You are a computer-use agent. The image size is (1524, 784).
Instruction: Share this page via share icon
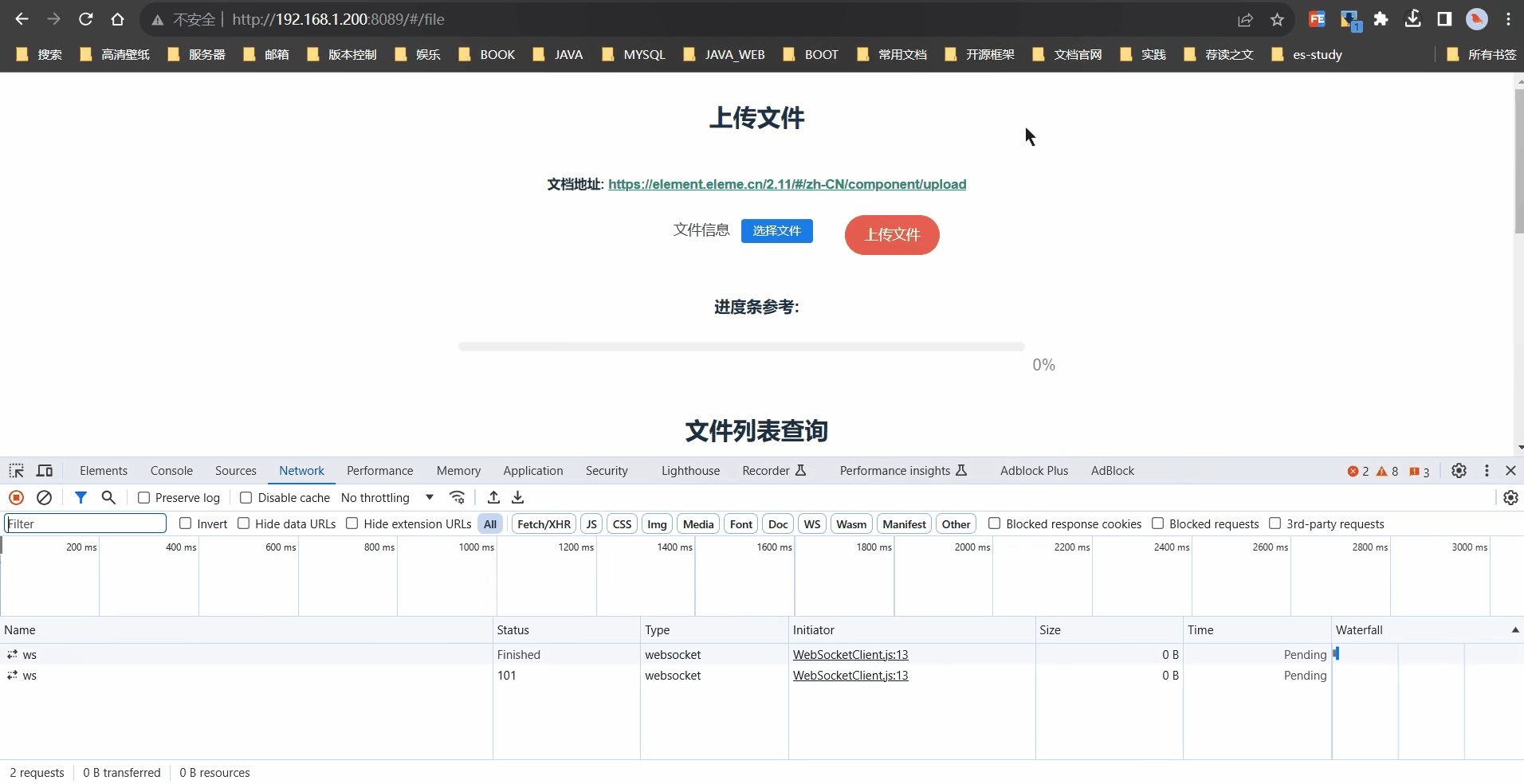pos(1245,19)
